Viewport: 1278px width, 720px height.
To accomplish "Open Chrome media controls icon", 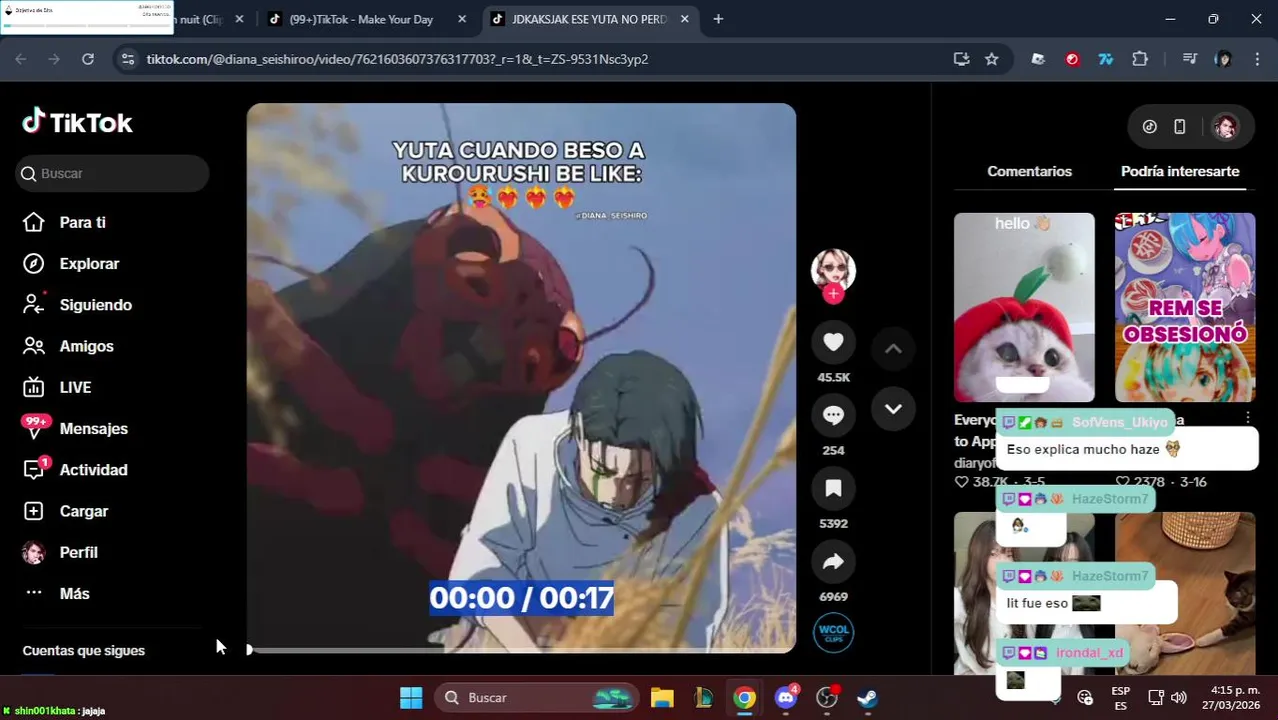I will point(1189,59).
